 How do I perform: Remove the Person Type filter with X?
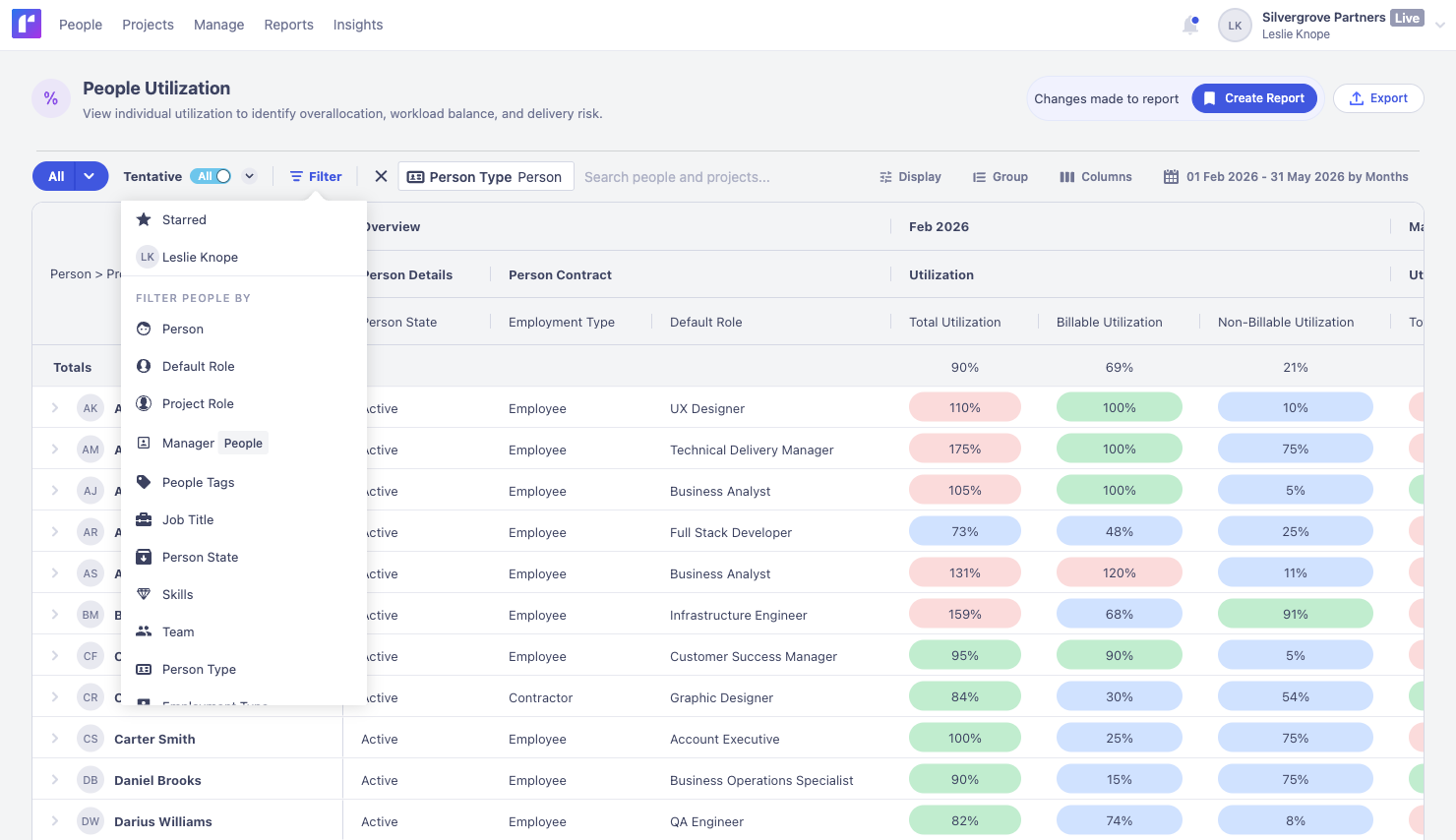pyautogui.click(x=381, y=176)
